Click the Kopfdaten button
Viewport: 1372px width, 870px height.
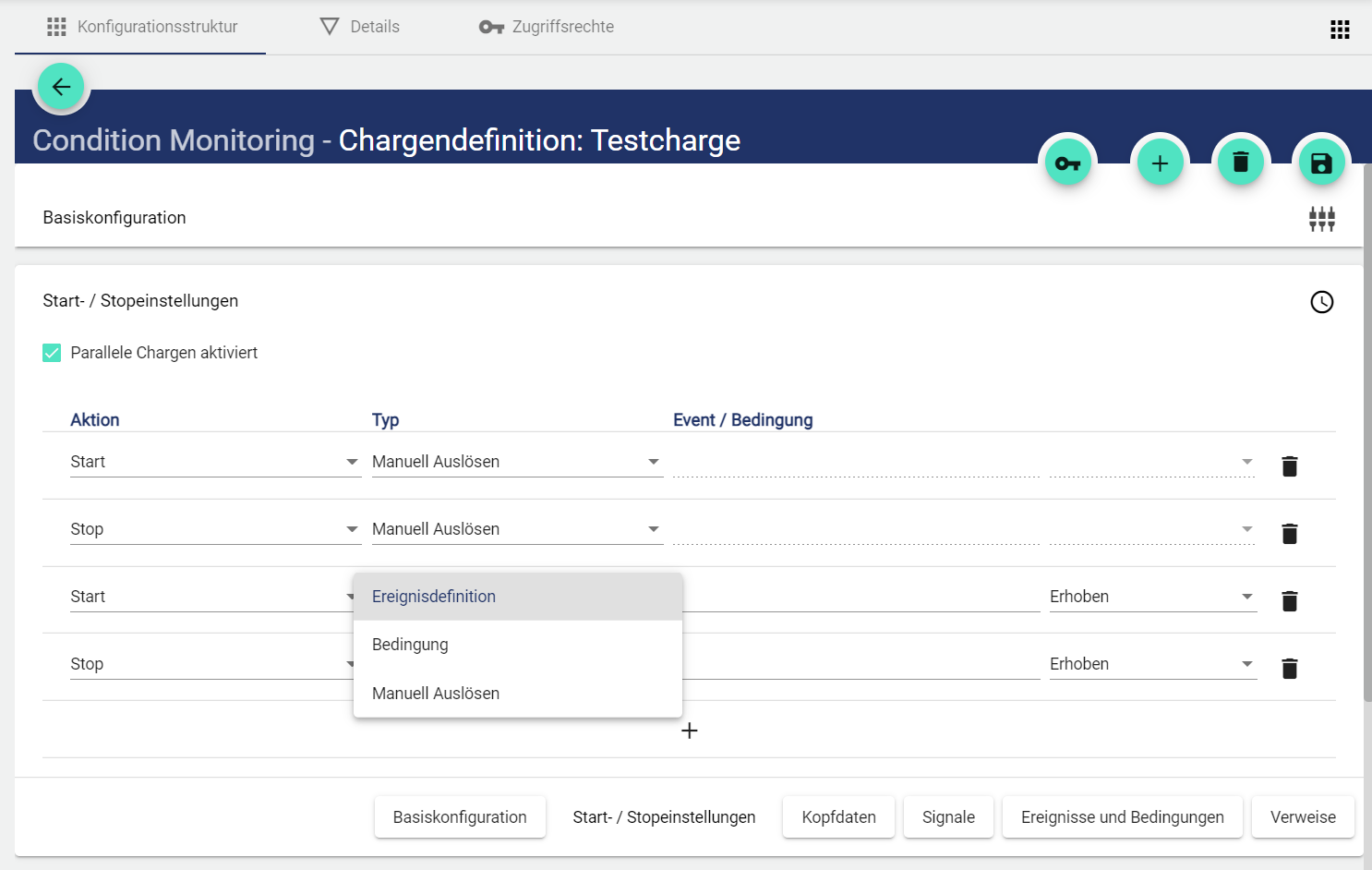coord(838,817)
